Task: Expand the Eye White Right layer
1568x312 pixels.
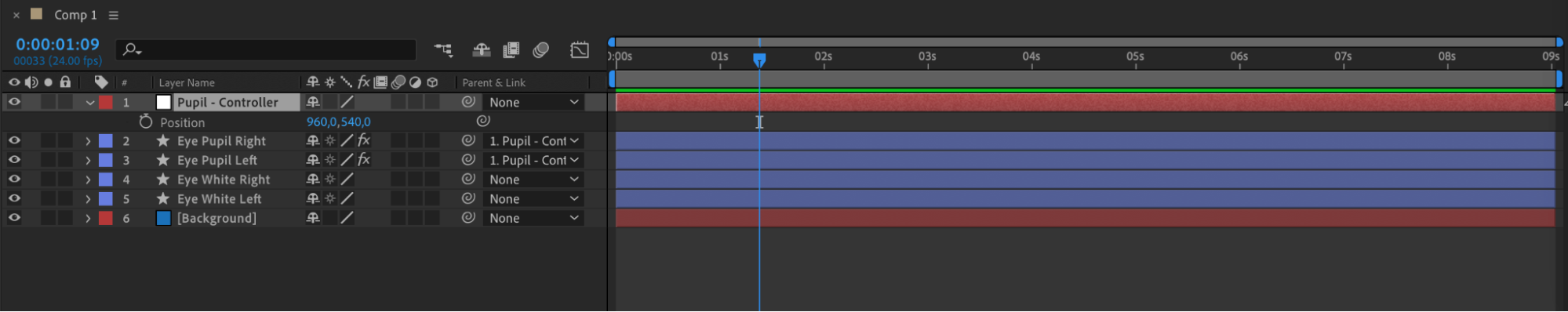Action: click(x=88, y=180)
